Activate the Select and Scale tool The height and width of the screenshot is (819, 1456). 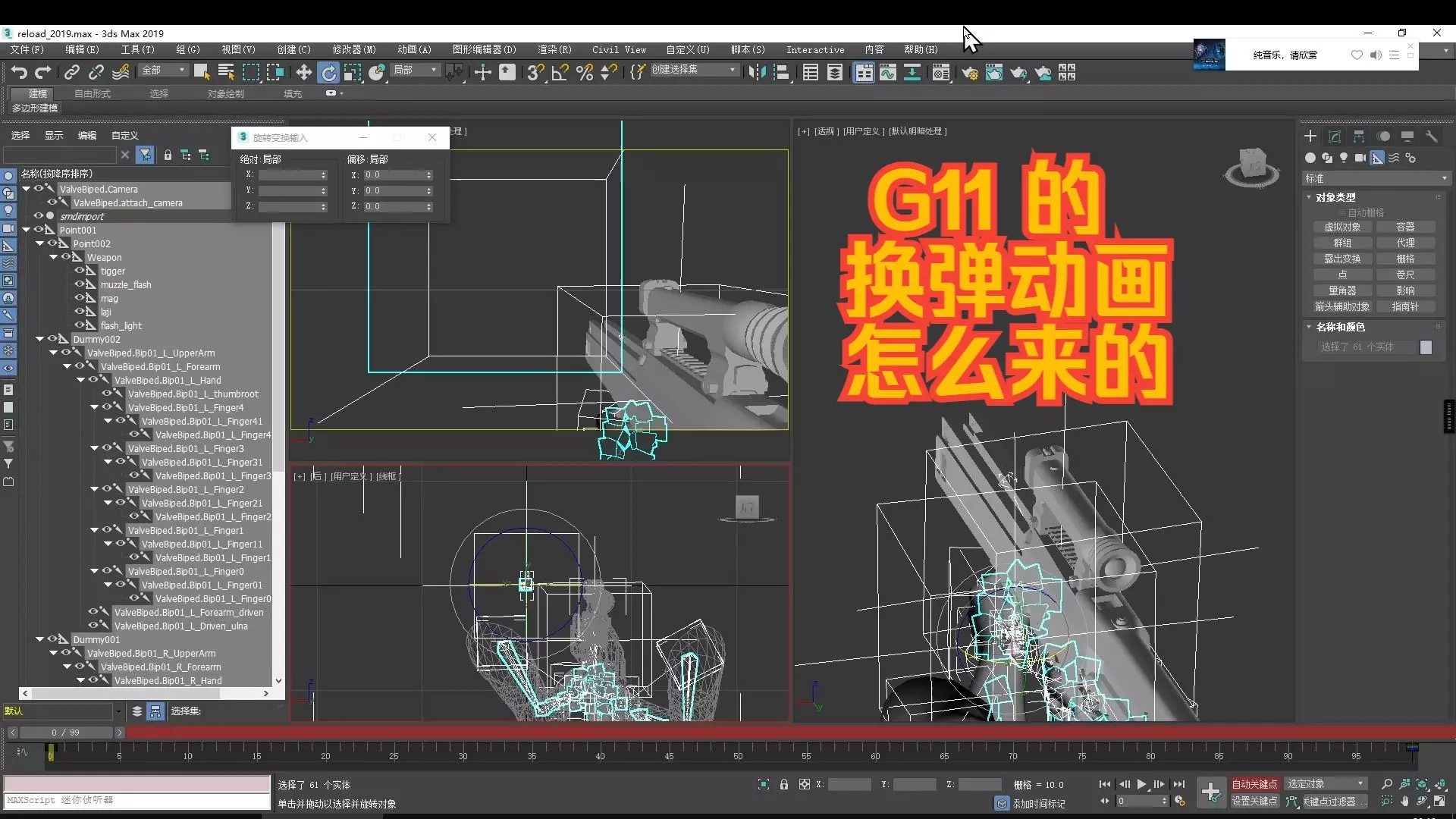pos(353,72)
